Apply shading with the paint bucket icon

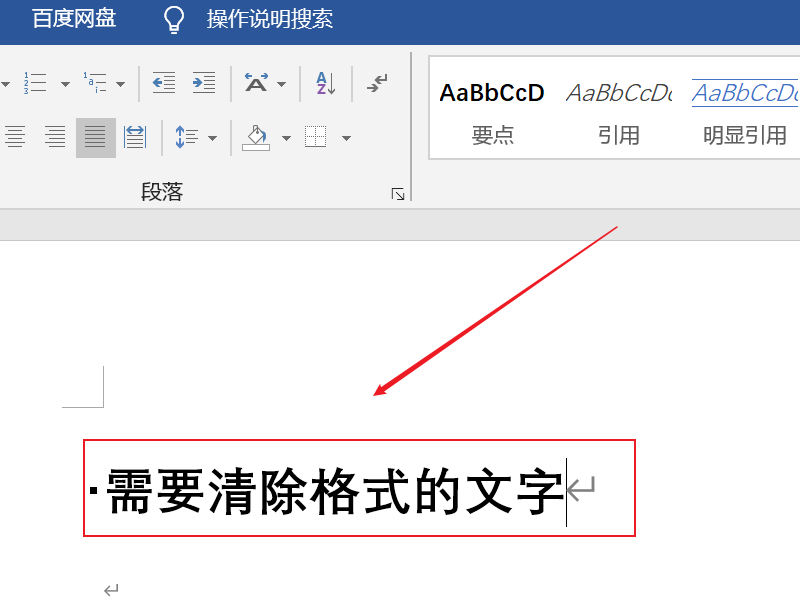[x=258, y=137]
